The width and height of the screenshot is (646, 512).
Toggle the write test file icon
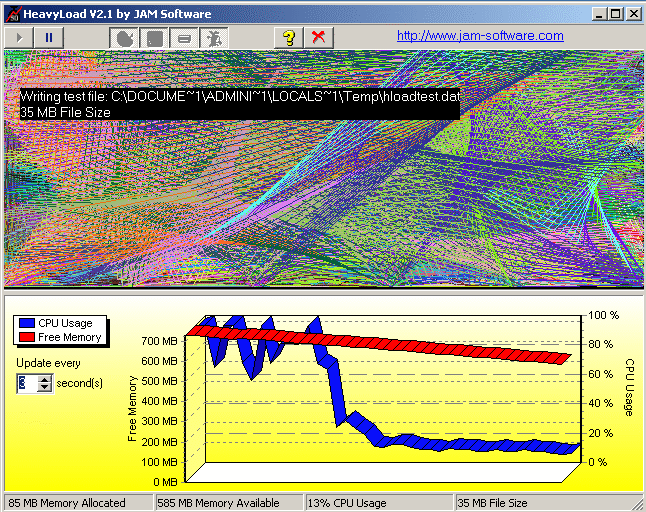(x=184, y=37)
